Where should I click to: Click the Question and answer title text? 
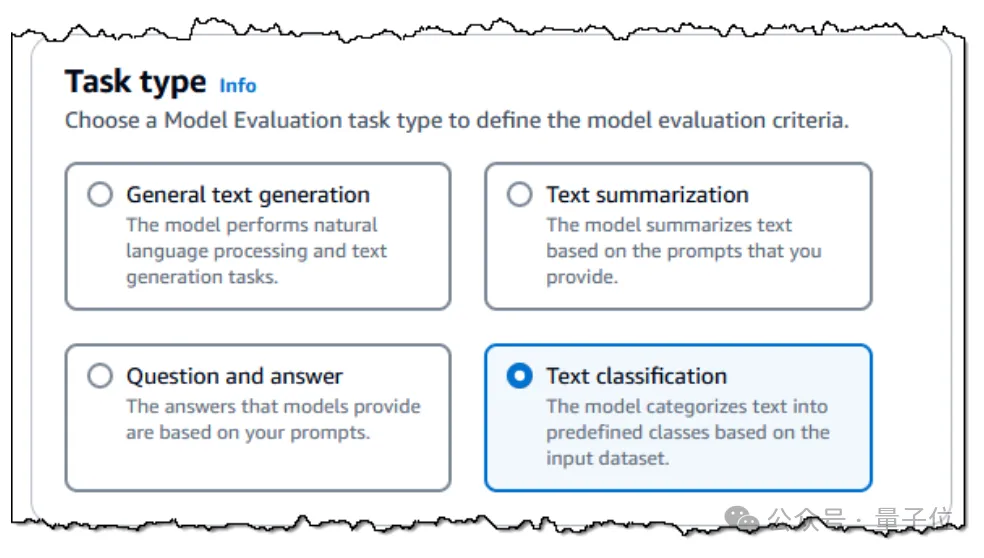(x=234, y=376)
